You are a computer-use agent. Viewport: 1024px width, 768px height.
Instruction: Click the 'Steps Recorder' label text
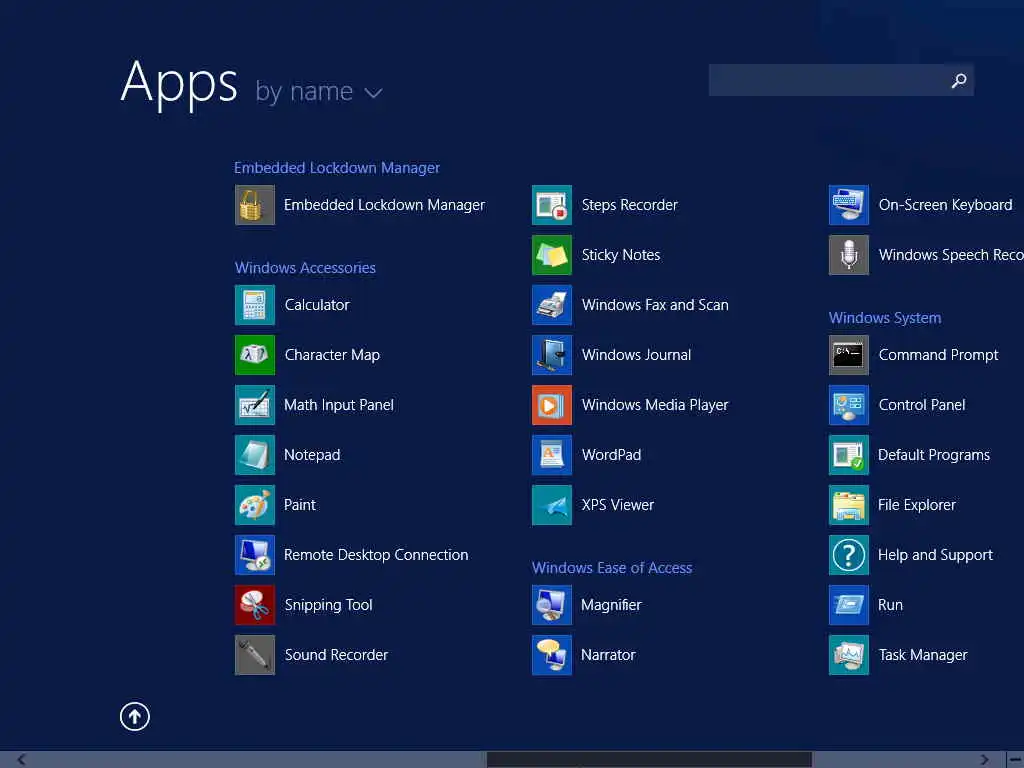(x=630, y=205)
